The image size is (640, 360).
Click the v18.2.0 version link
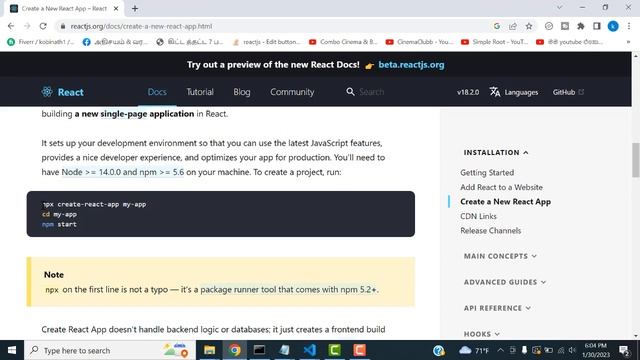(x=468, y=92)
